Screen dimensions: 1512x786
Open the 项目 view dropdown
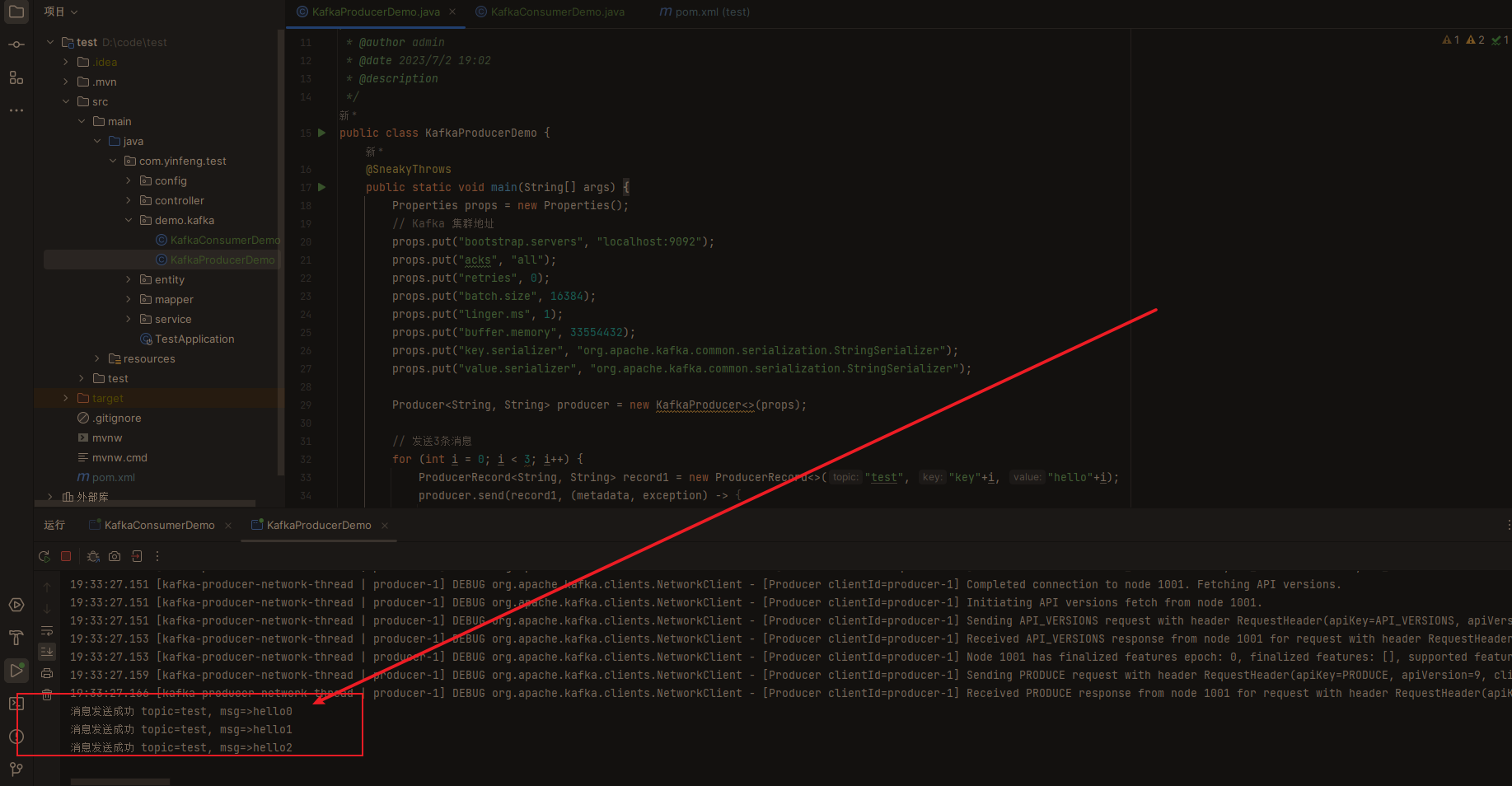[x=61, y=12]
